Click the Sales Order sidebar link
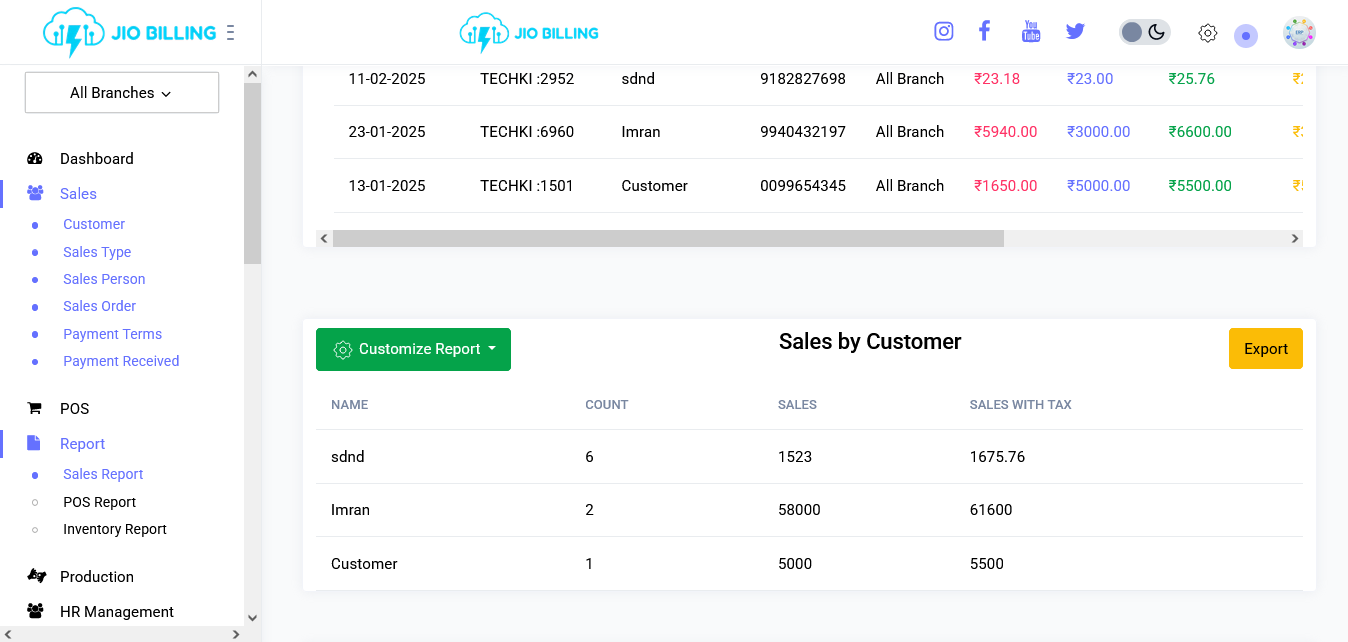The height and width of the screenshot is (642, 1348). pos(99,306)
